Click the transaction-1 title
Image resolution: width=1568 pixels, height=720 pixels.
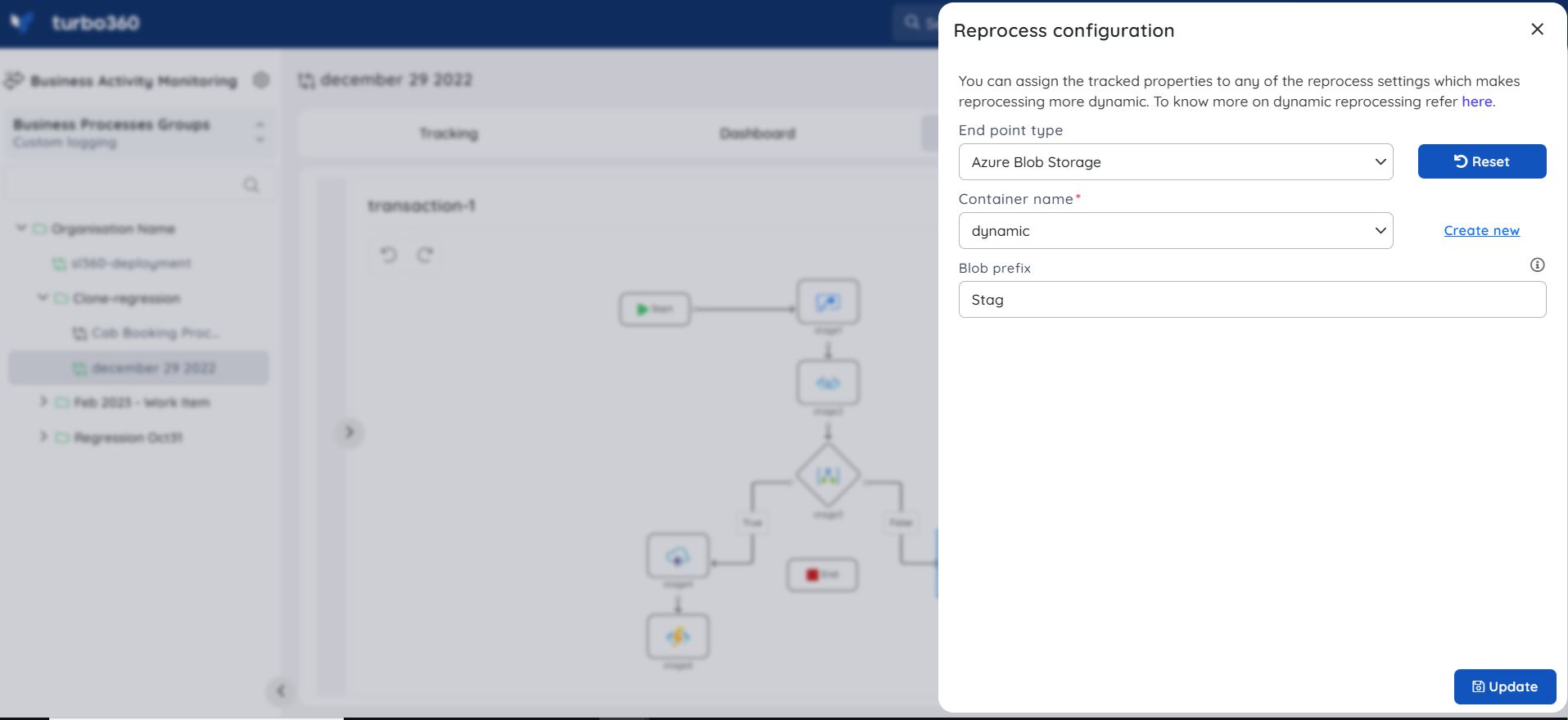tap(421, 206)
